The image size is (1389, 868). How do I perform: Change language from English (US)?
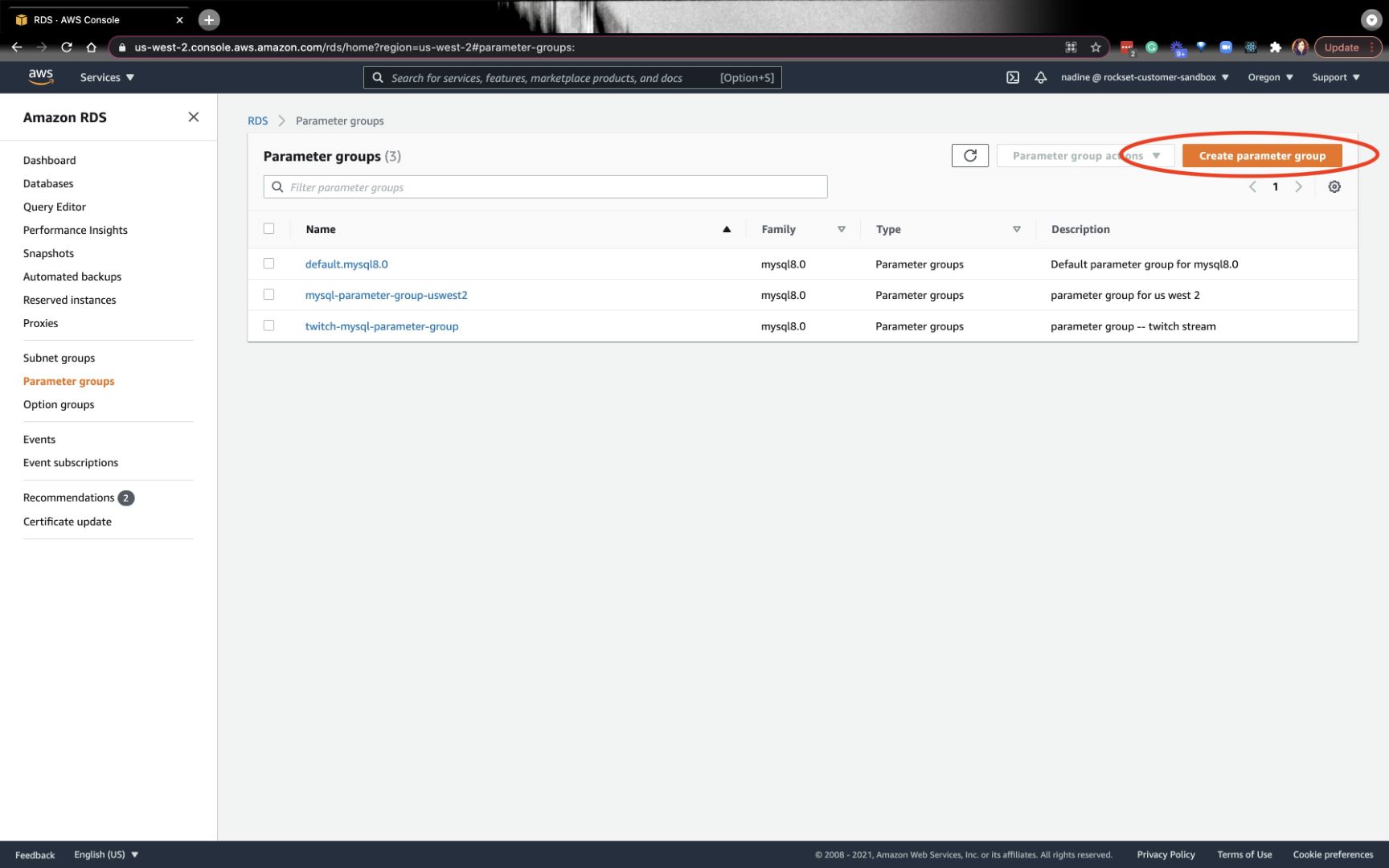[x=106, y=854]
